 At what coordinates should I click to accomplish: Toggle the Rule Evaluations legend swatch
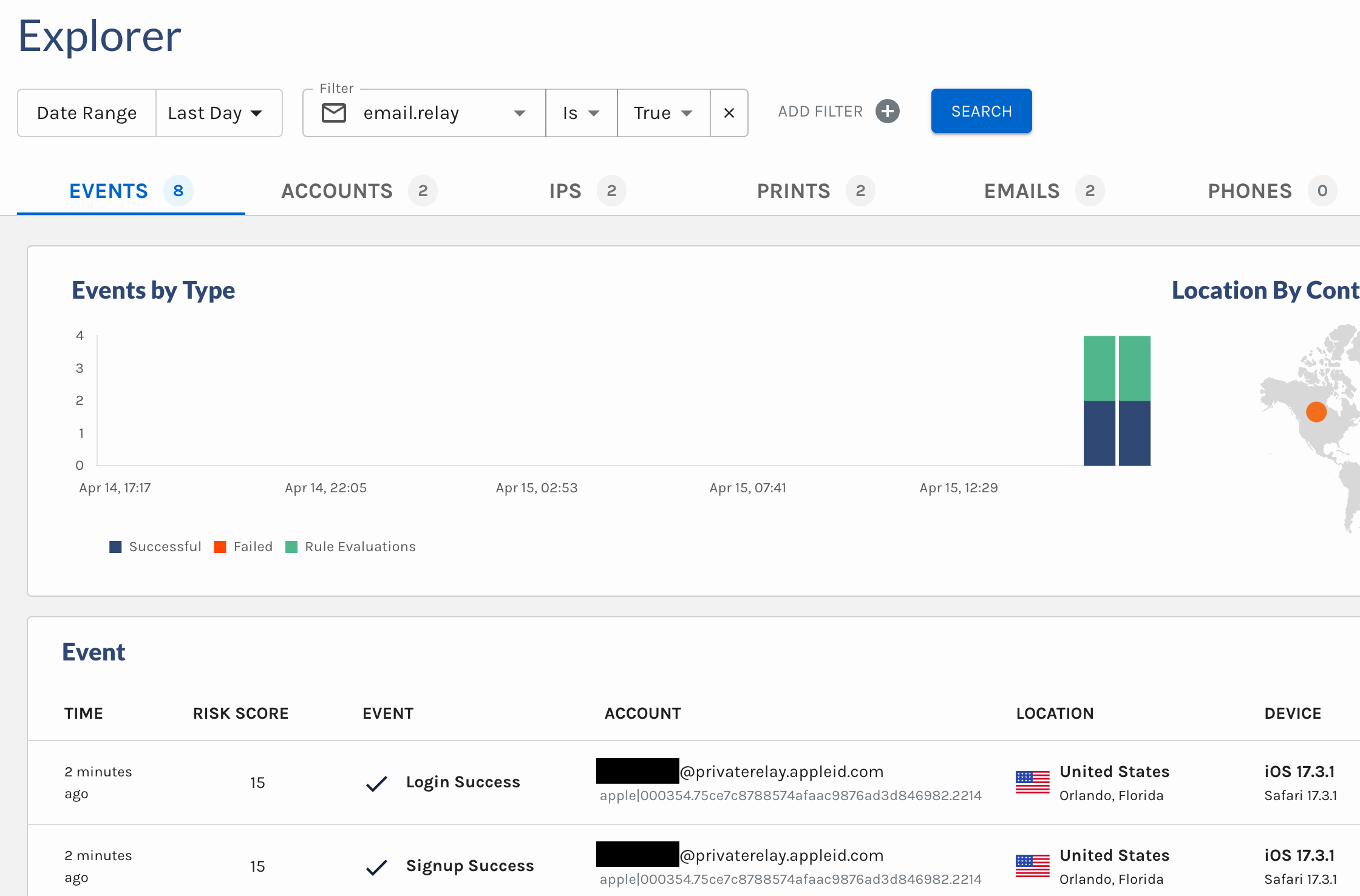291,547
